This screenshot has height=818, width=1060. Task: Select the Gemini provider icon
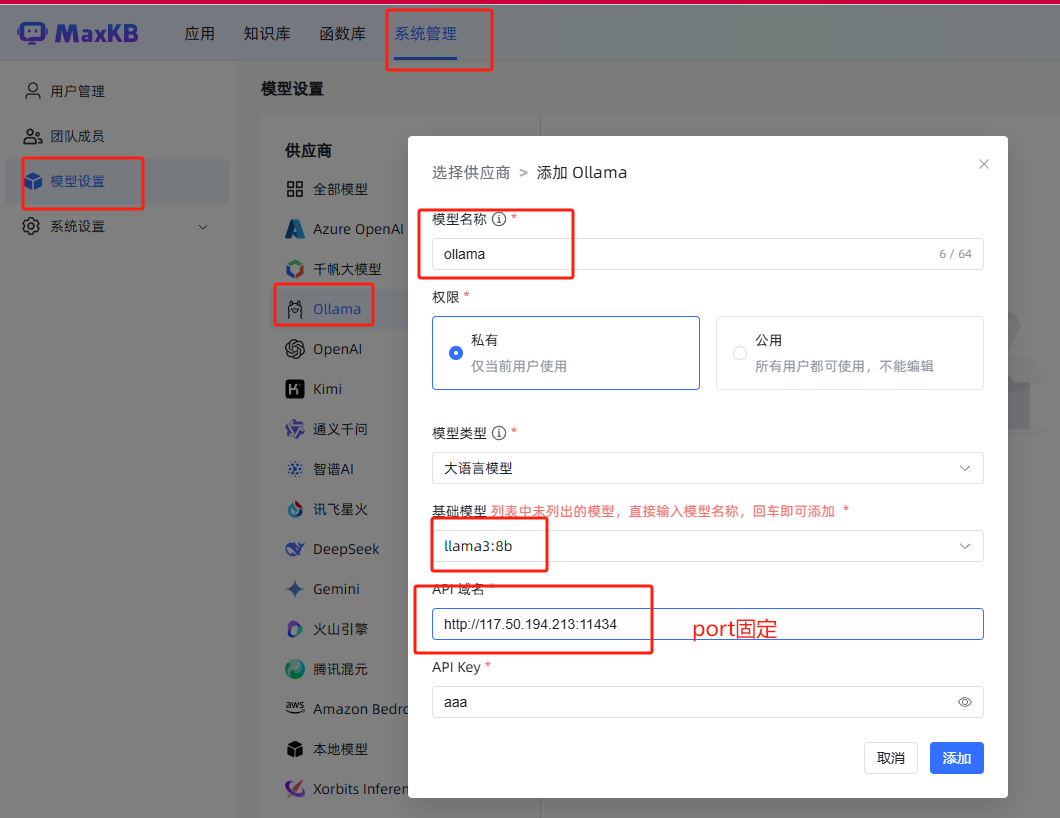pos(296,588)
